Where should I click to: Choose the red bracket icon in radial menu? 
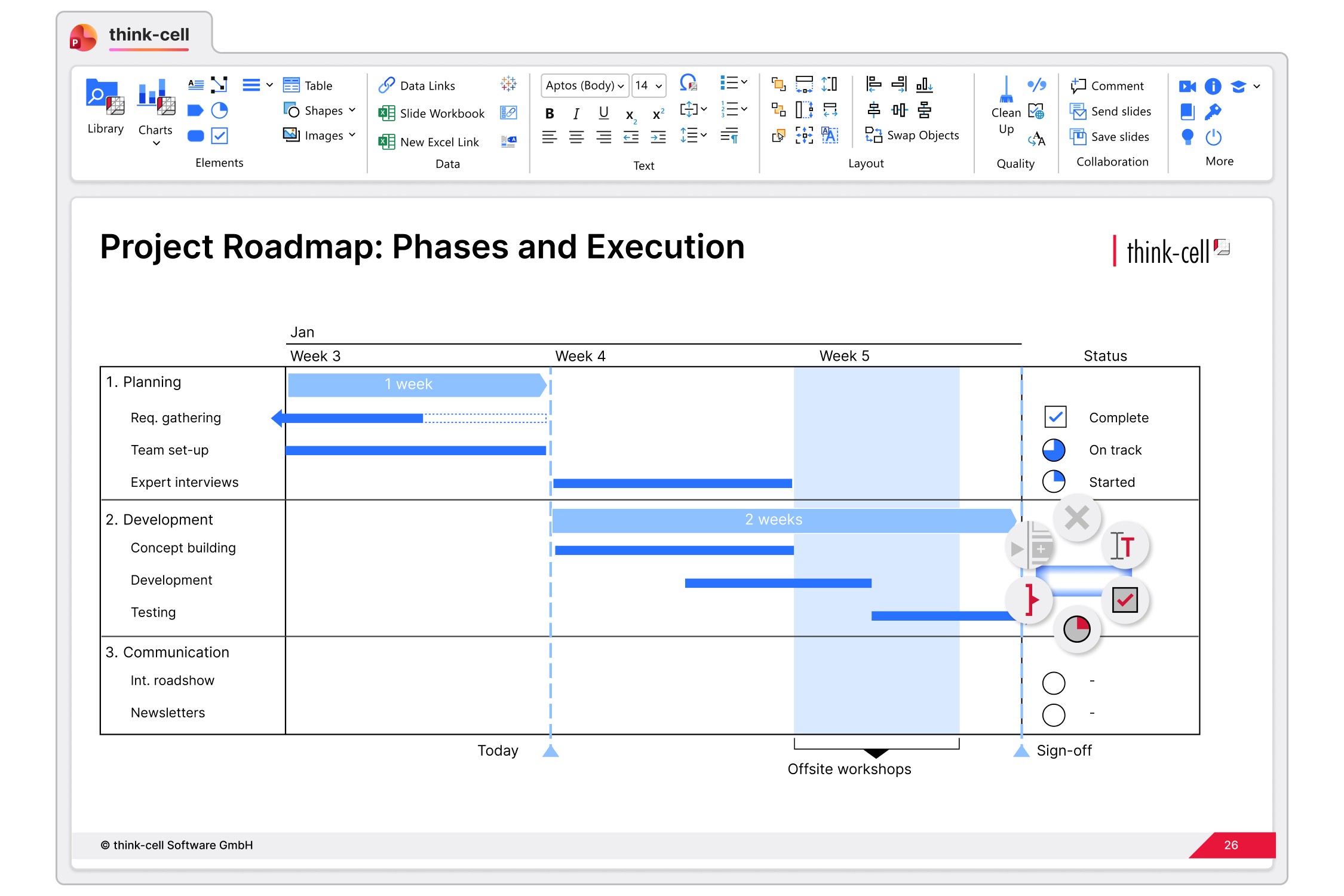point(1030,600)
